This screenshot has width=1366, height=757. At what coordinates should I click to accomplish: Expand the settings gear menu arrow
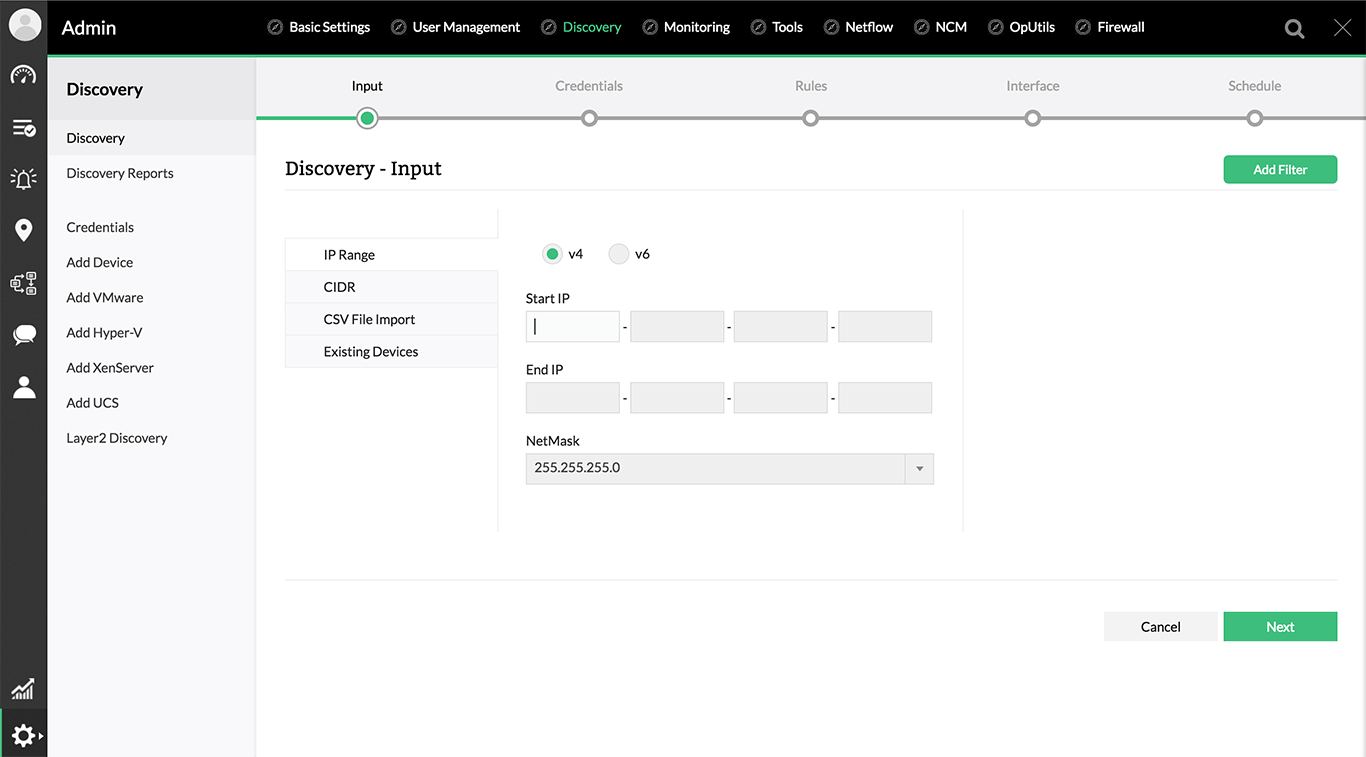41,736
